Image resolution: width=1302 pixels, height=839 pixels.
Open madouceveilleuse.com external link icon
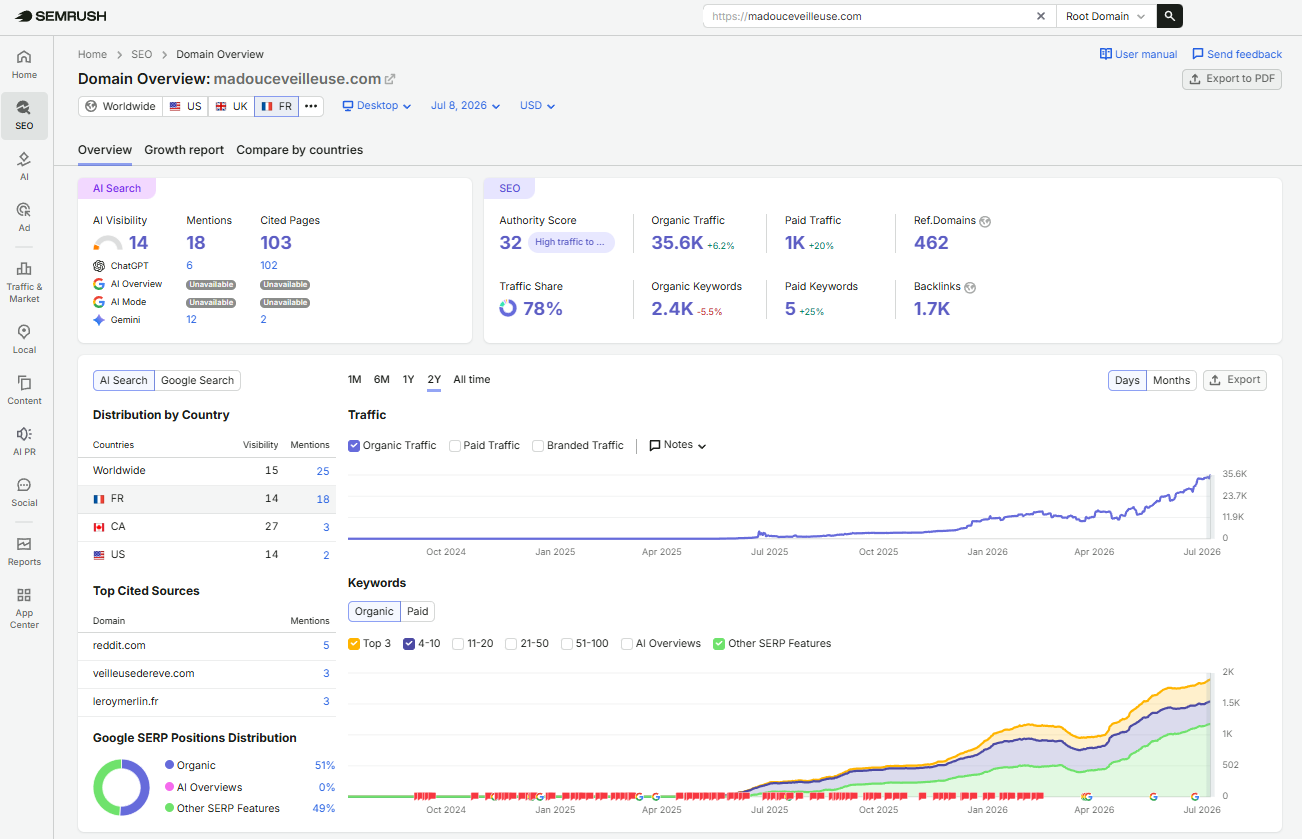point(390,79)
